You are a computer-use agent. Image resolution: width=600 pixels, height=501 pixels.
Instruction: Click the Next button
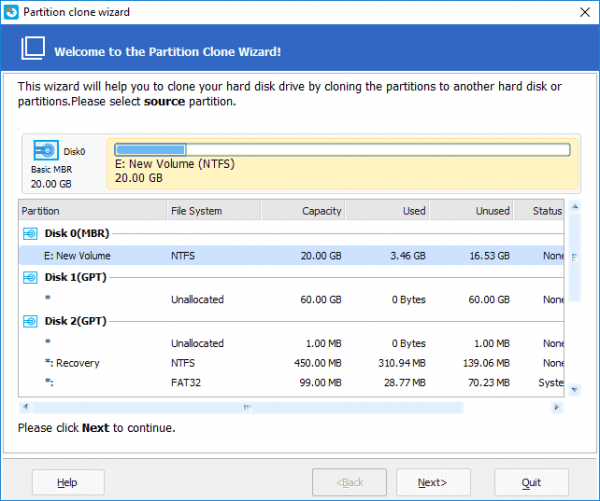(x=433, y=482)
